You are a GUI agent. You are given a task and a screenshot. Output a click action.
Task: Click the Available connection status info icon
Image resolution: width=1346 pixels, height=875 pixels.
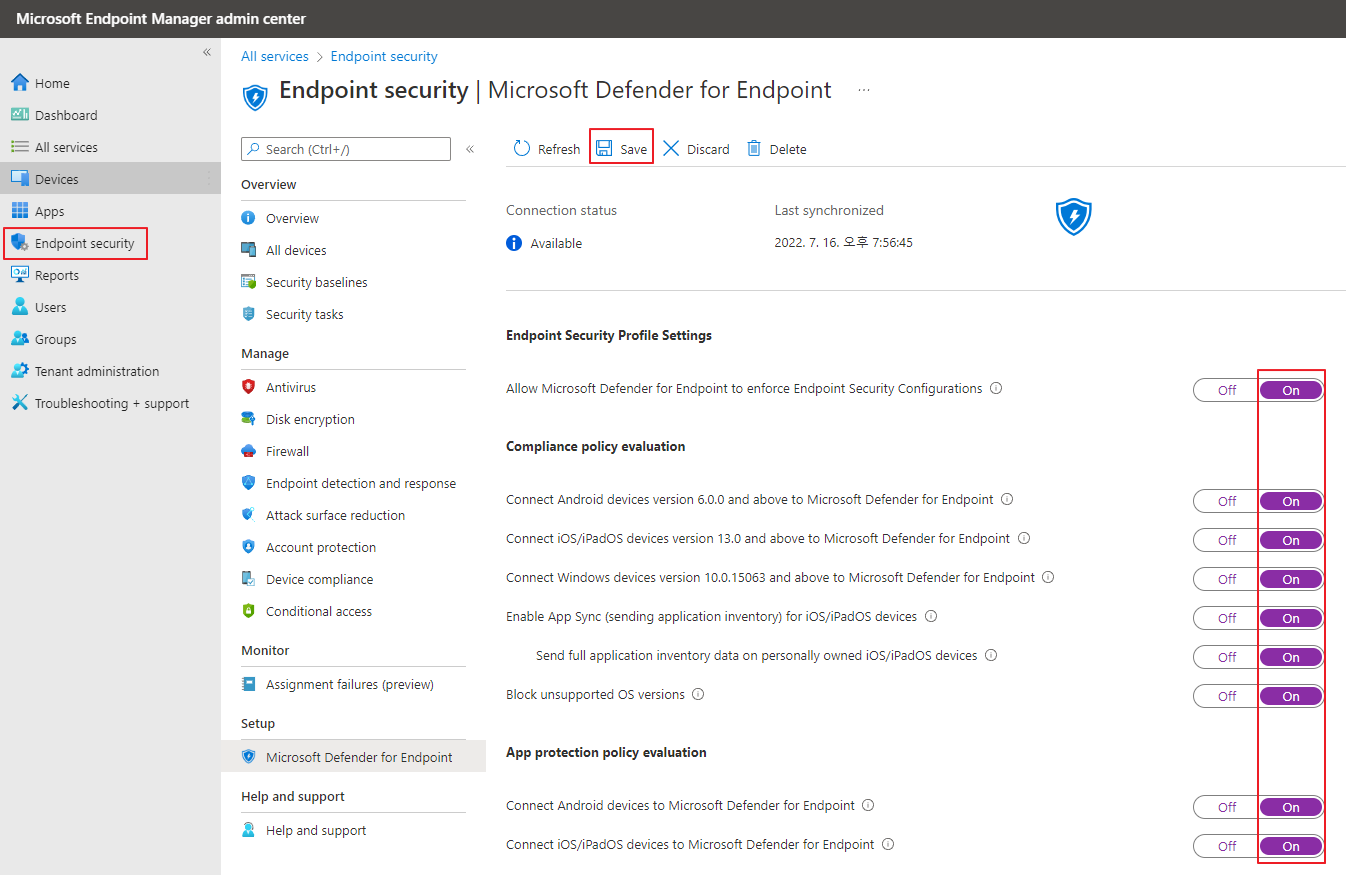tap(514, 243)
